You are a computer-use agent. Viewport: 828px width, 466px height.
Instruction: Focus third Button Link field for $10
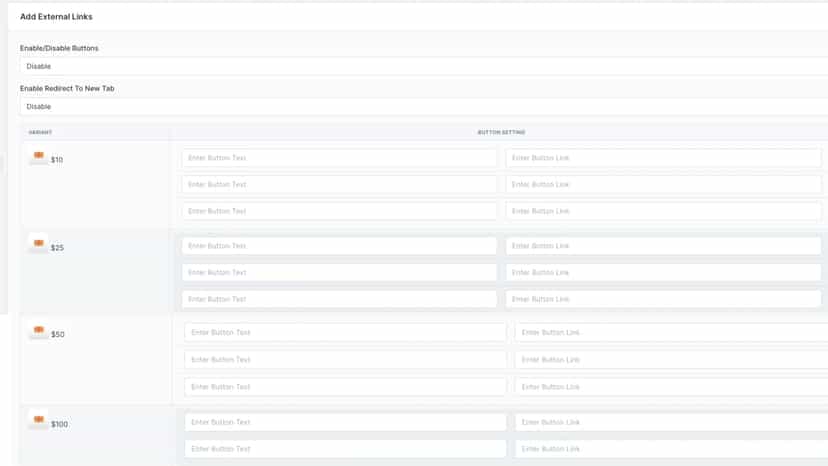point(663,211)
